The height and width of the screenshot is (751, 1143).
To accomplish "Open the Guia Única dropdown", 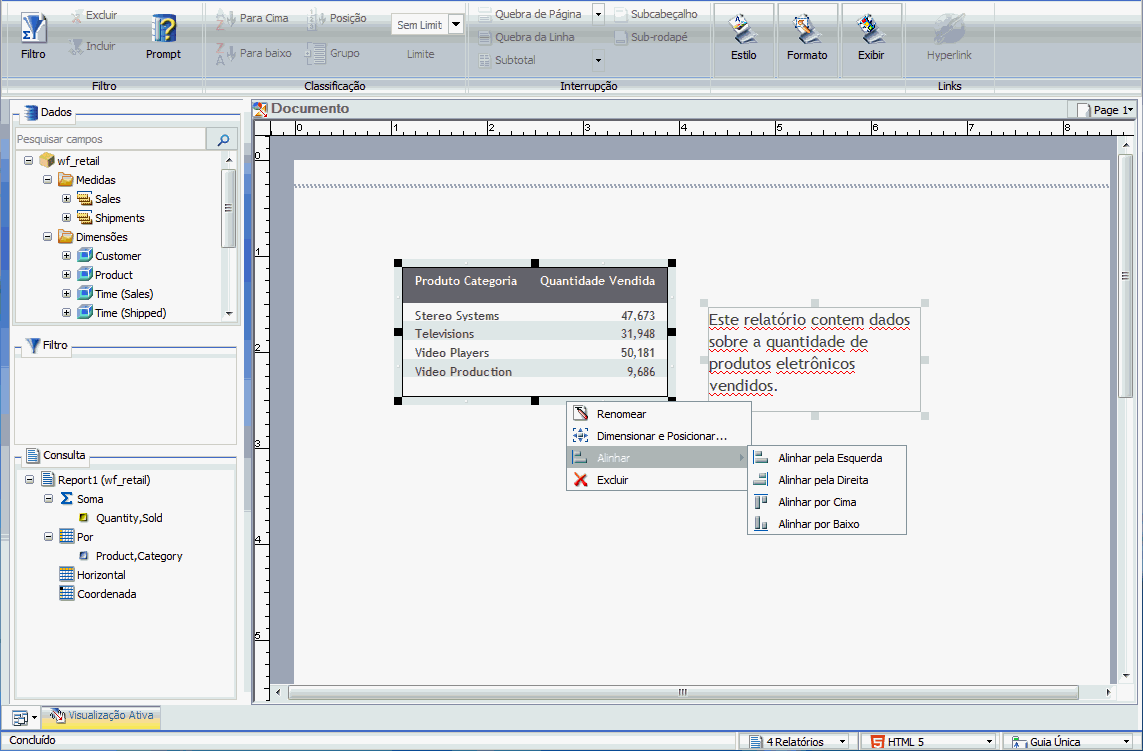I will [x=1127, y=742].
